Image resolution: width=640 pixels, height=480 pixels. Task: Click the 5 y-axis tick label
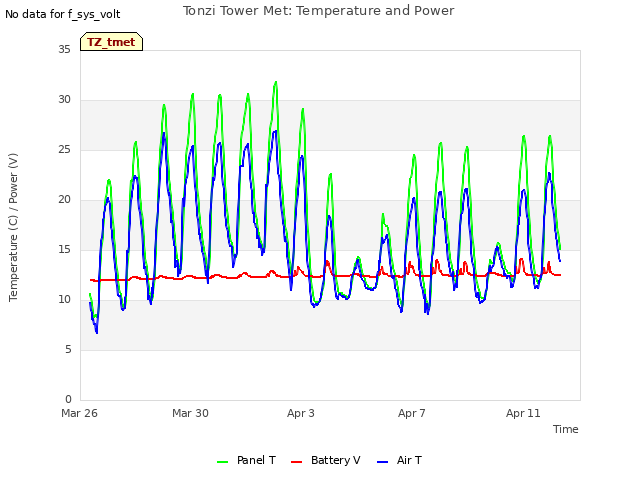[x=68, y=349]
